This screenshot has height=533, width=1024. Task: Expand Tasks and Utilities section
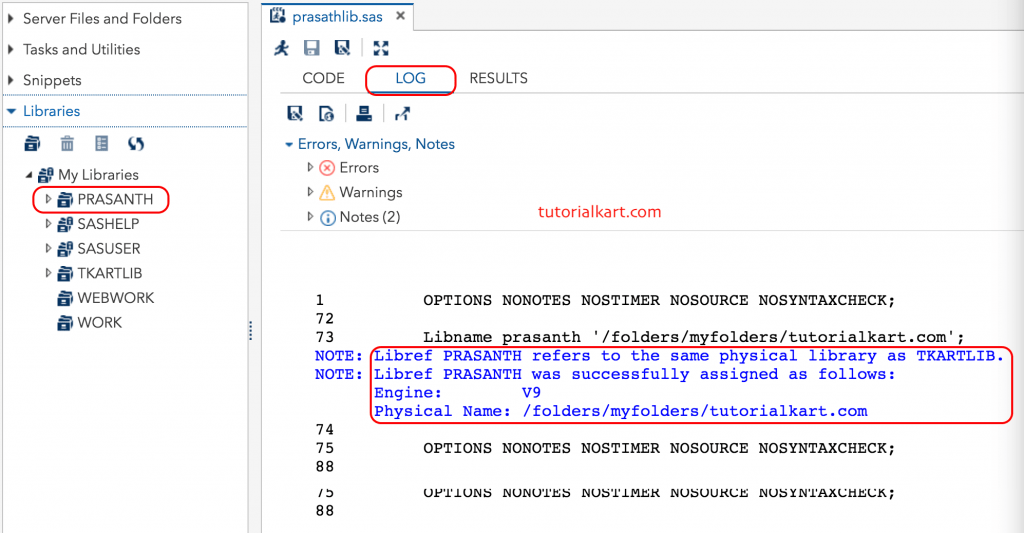[x=10, y=49]
